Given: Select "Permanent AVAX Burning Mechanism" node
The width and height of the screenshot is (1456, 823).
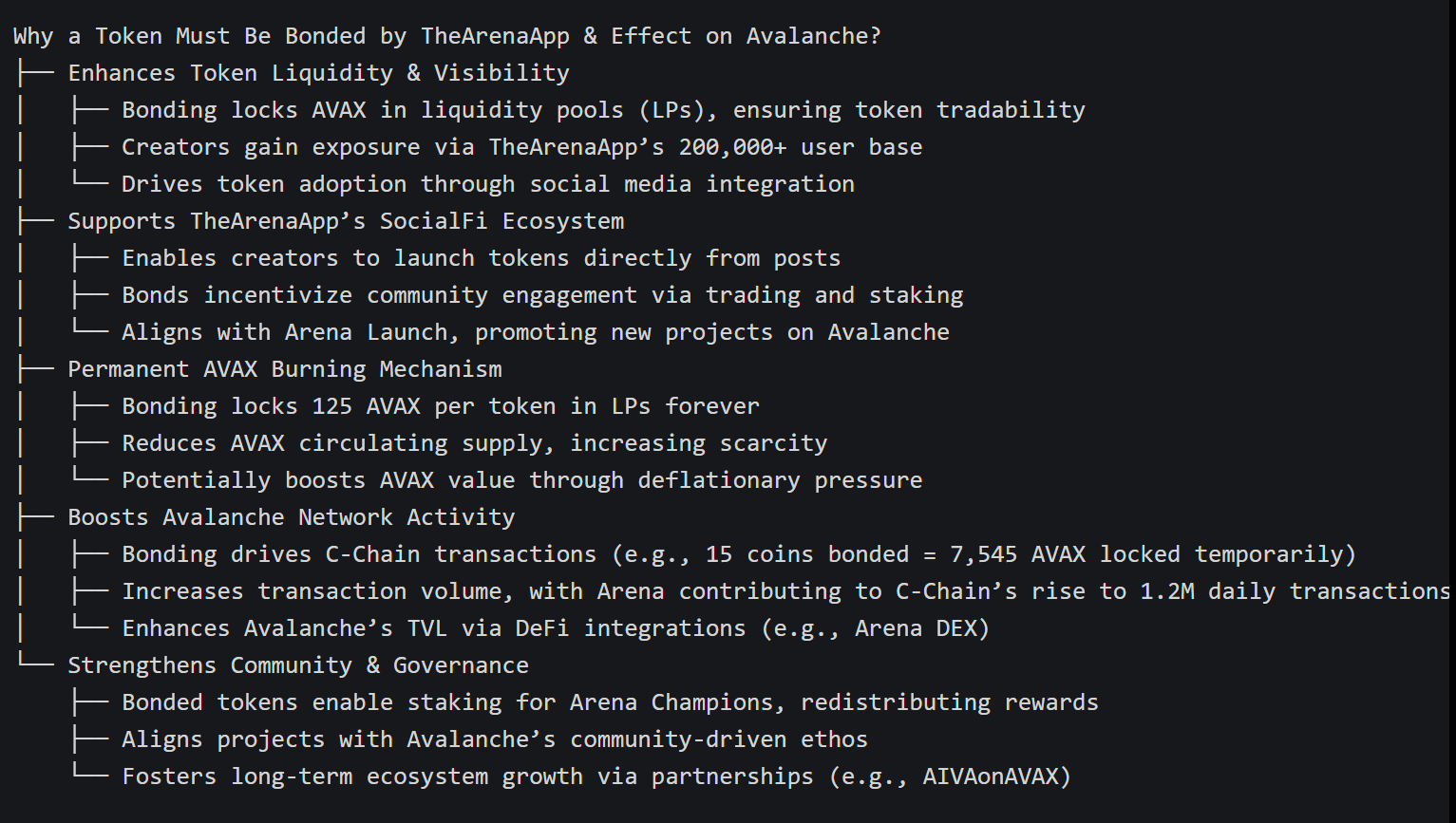Looking at the screenshot, I should tap(285, 369).
